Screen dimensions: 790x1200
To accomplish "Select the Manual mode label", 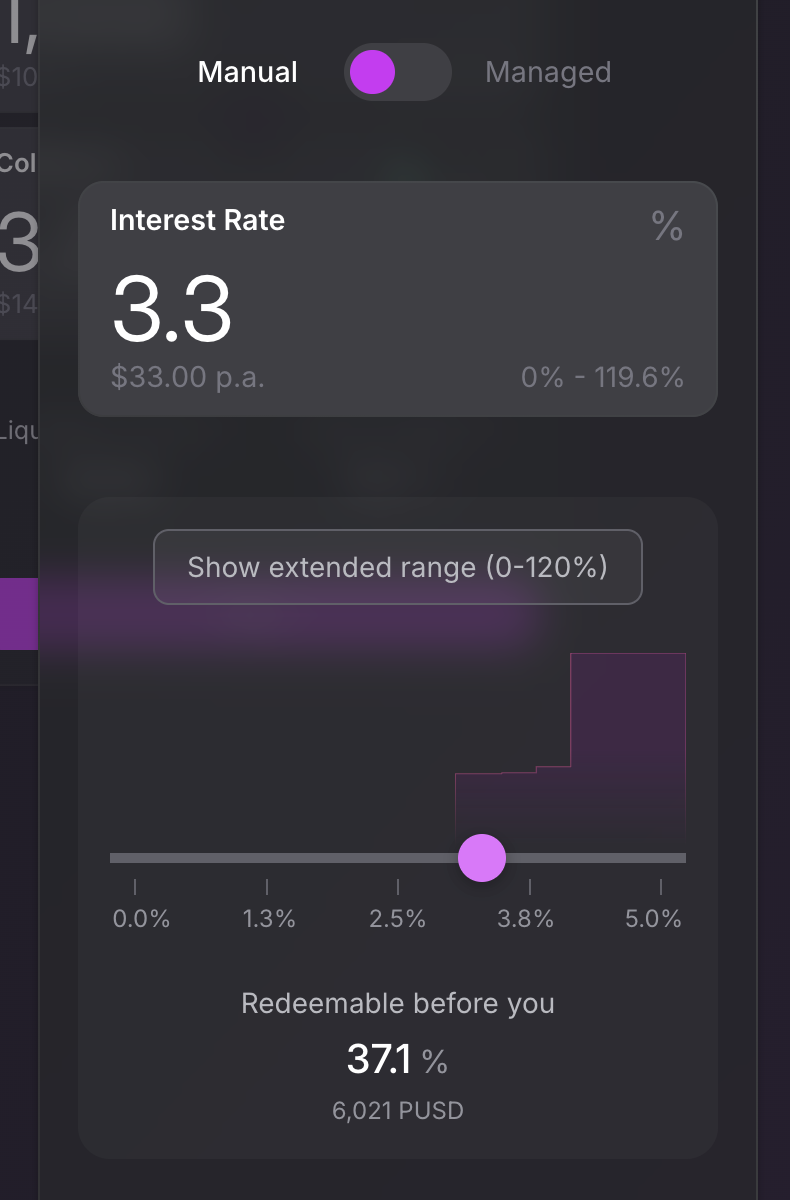I will pyautogui.click(x=247, y=73).
